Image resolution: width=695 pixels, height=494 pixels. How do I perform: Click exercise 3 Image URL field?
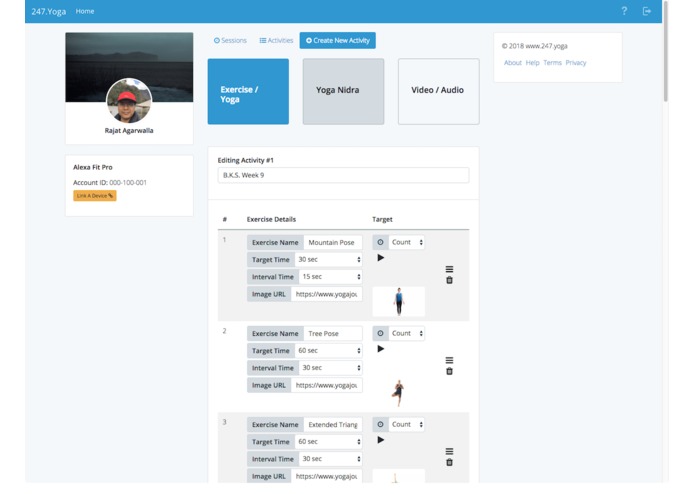(x=327, y=476)
